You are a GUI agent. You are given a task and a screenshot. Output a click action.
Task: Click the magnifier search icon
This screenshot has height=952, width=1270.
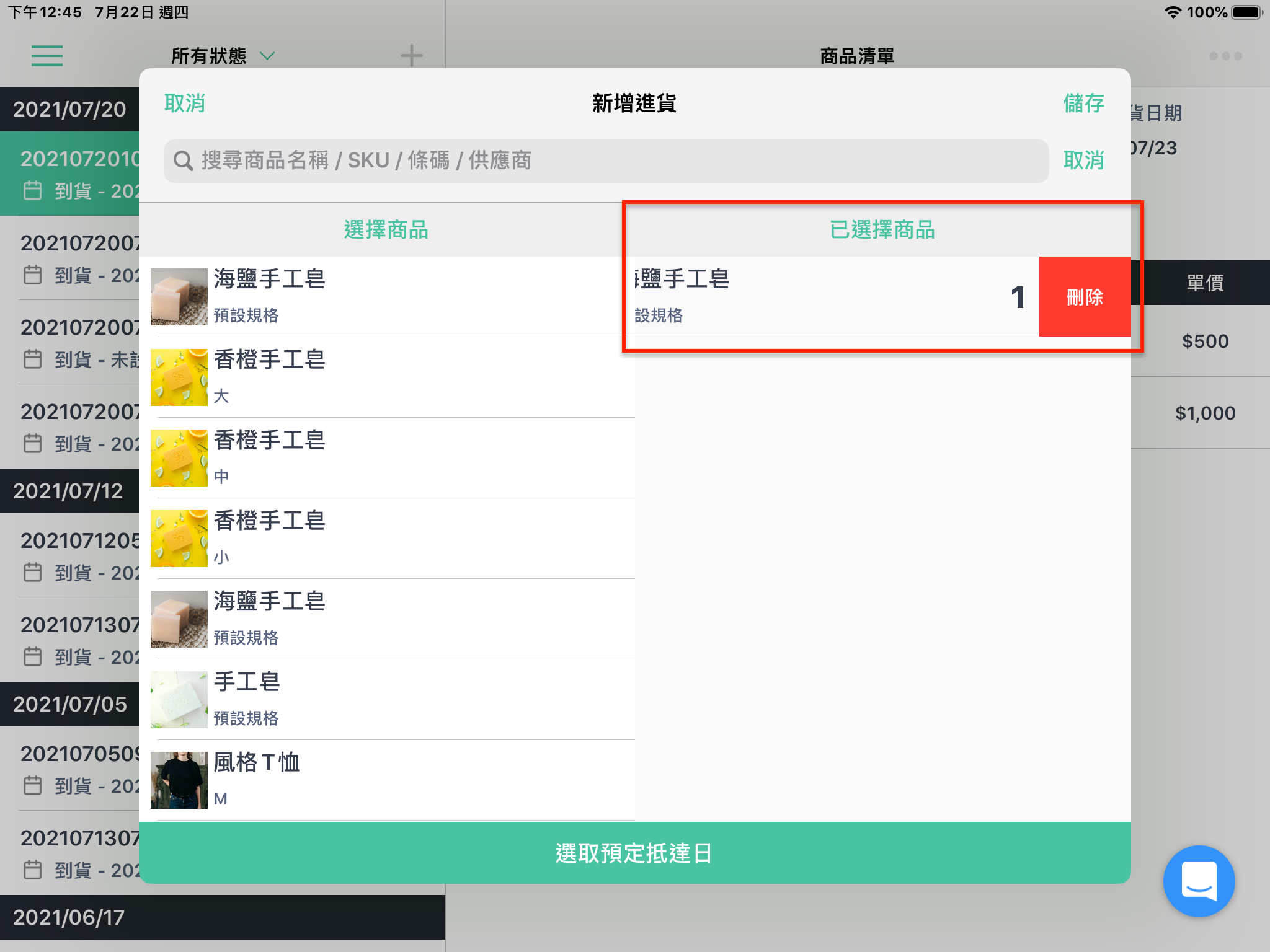(x=183, y=161)
